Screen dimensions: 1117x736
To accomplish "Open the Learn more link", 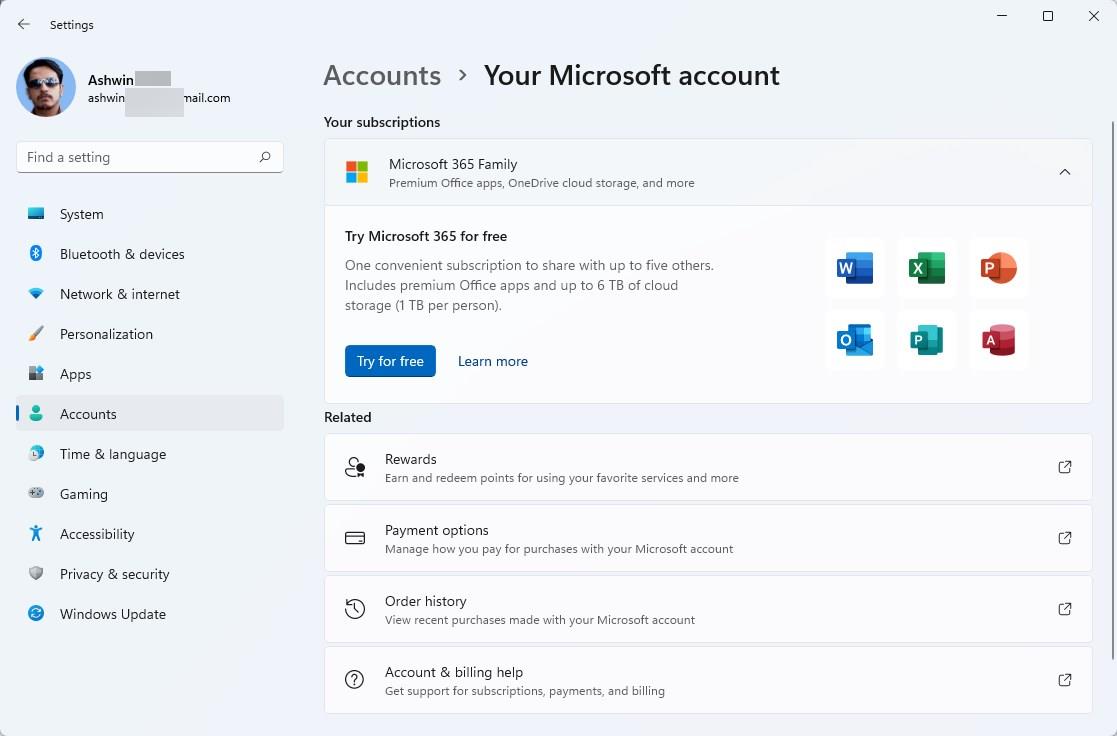I will coord(492,360).
